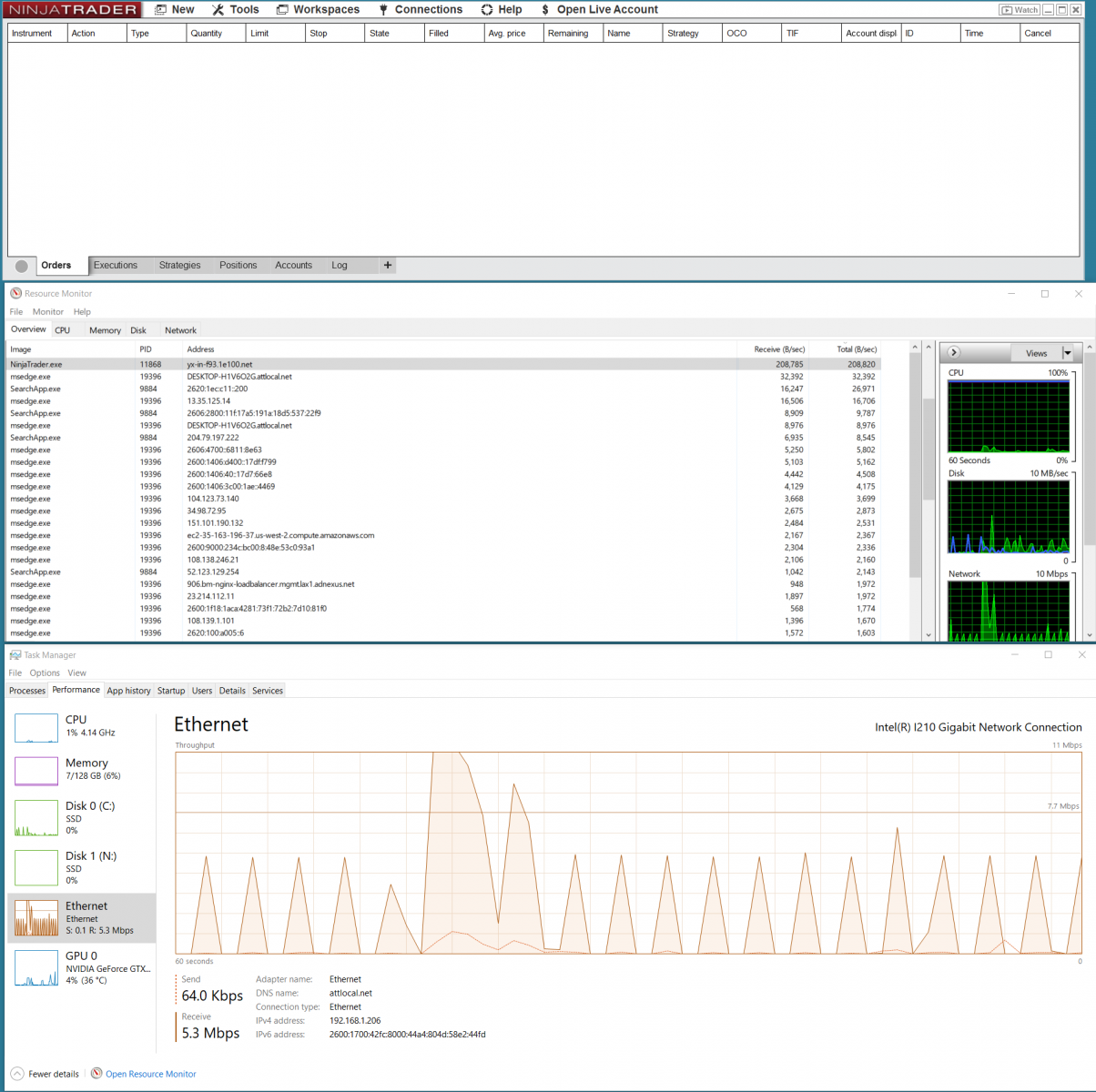
Task: Select Resource Monitor Overview tab
Action: click(28, 329)
